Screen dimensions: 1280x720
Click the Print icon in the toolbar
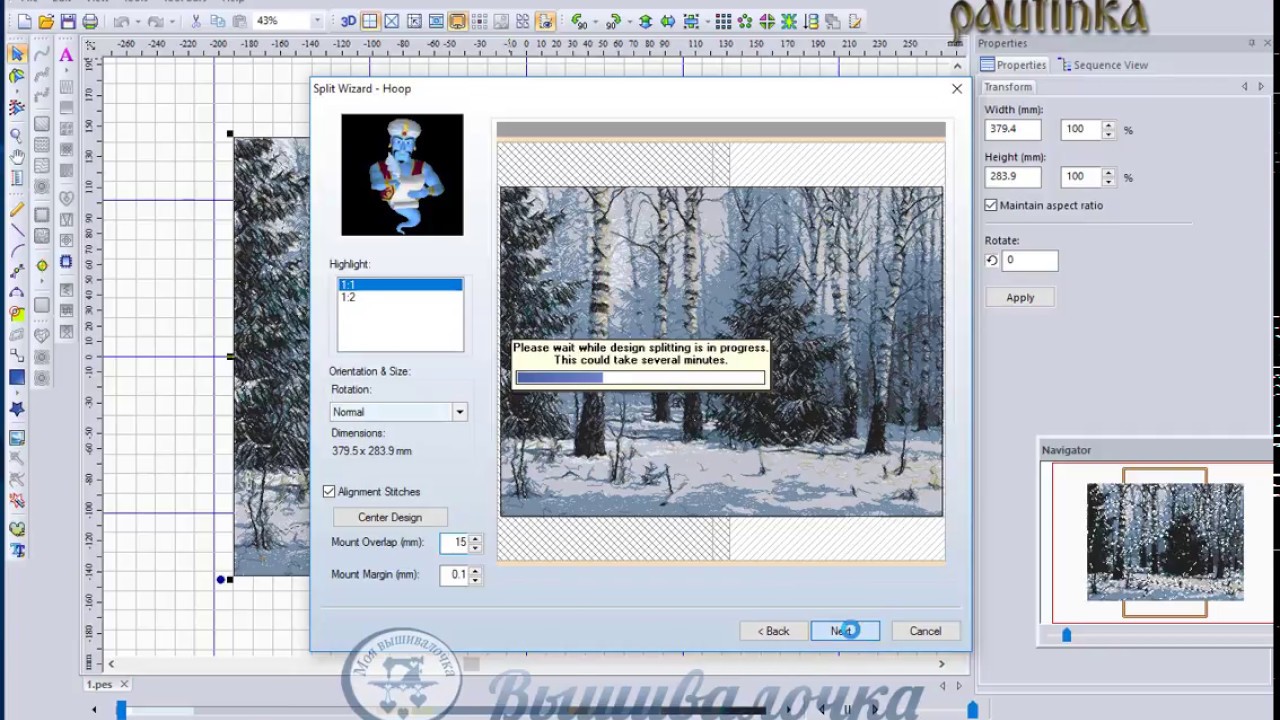90,21
